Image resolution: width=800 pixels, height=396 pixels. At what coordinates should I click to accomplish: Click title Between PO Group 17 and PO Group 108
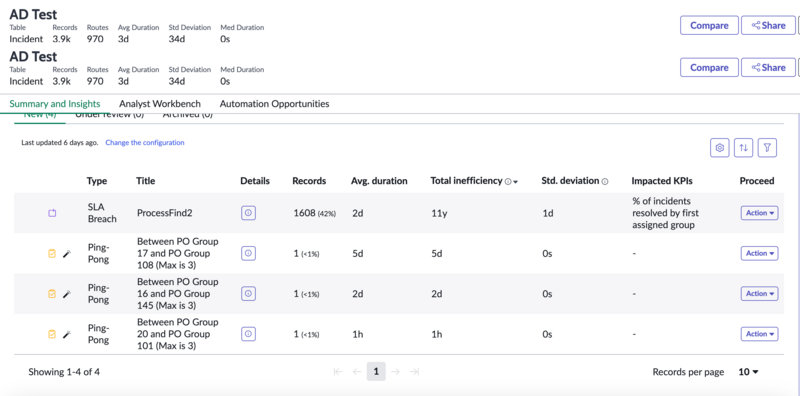click(x=178, y=253)
